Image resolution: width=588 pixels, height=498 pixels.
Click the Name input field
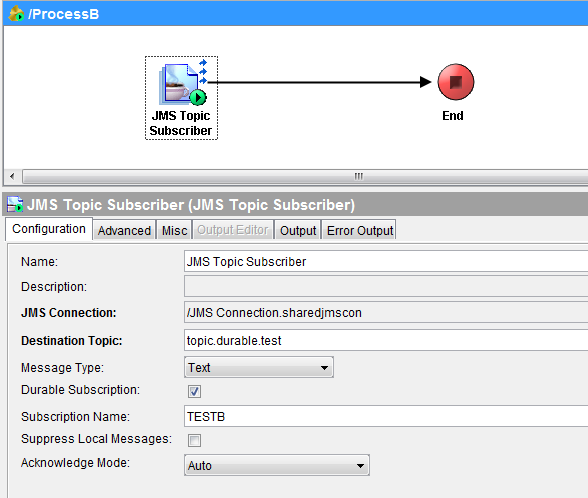click(x=386, y=261)
